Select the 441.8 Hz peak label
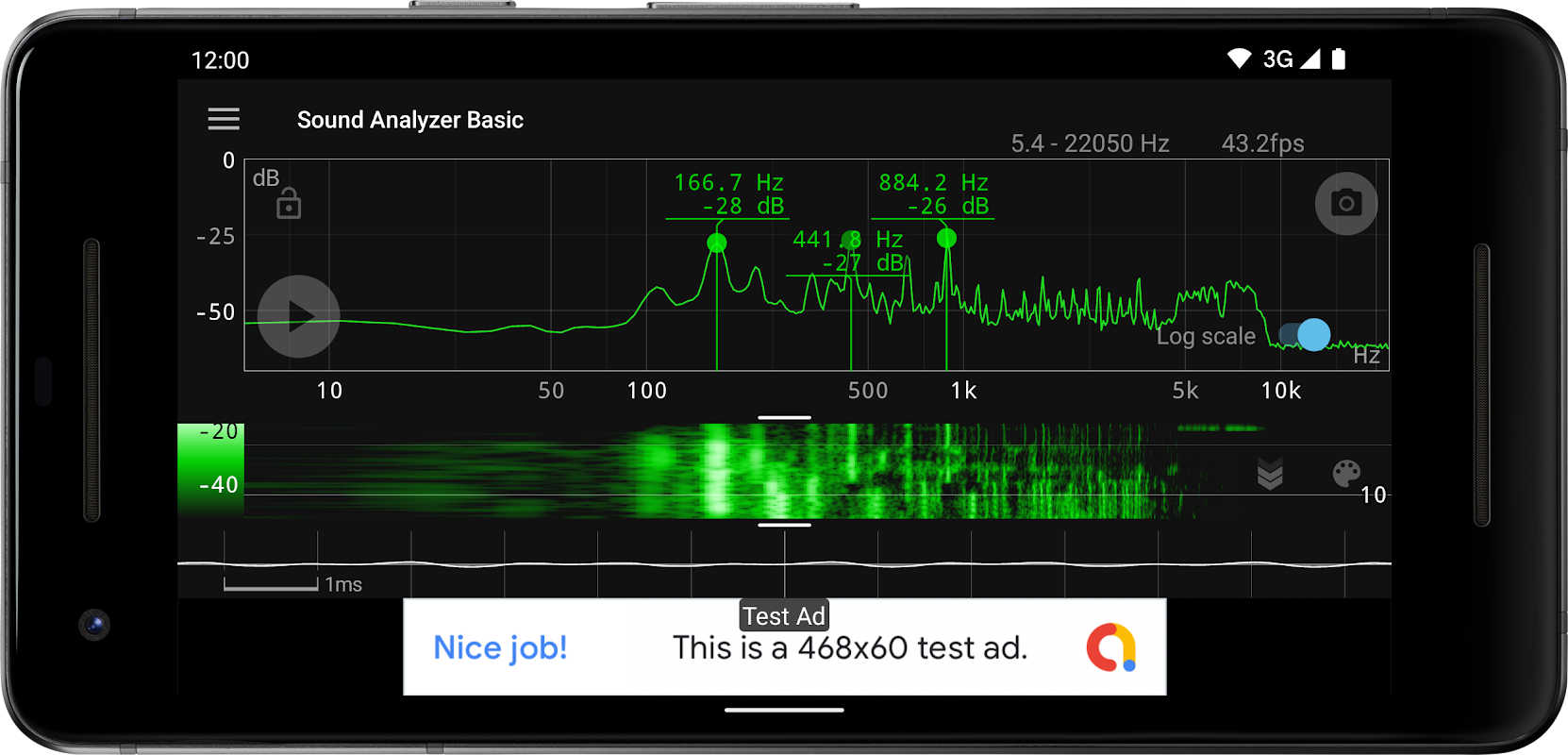Screen dimensions: 1568x755 tap(847, 251)
